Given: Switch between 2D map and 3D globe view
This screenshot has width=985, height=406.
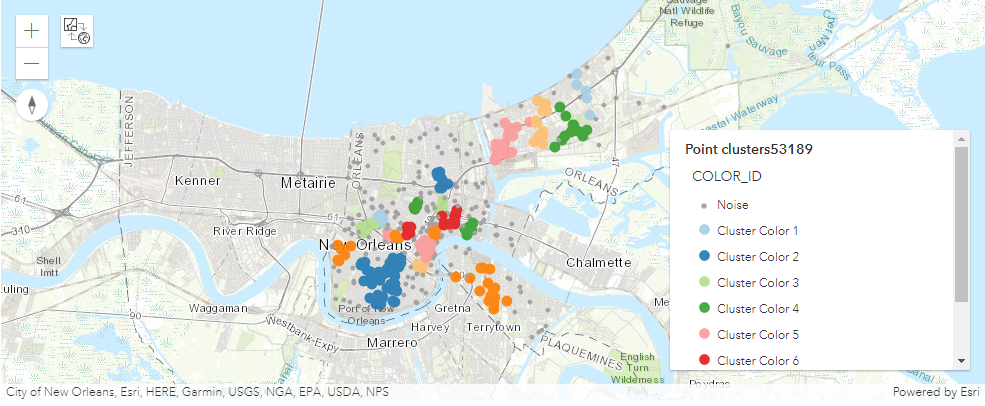Looking at the screenshot, I should (77, 31).
